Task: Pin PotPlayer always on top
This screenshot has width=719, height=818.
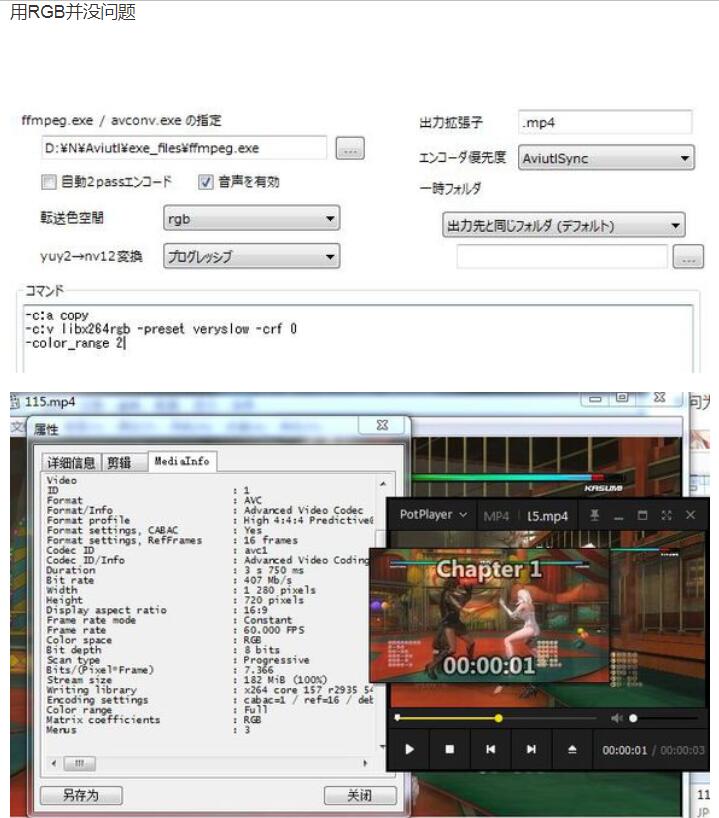Action: [594, 515]
